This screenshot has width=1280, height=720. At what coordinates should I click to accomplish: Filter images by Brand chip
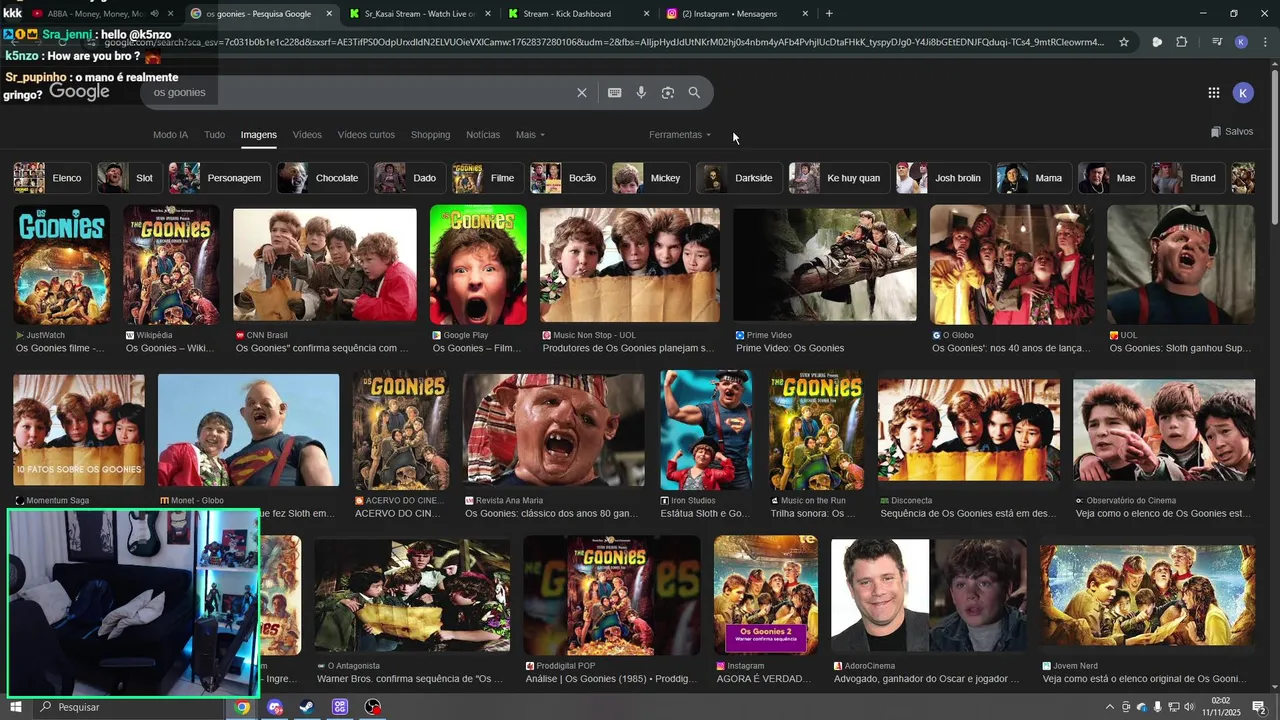pos(1188,178)
